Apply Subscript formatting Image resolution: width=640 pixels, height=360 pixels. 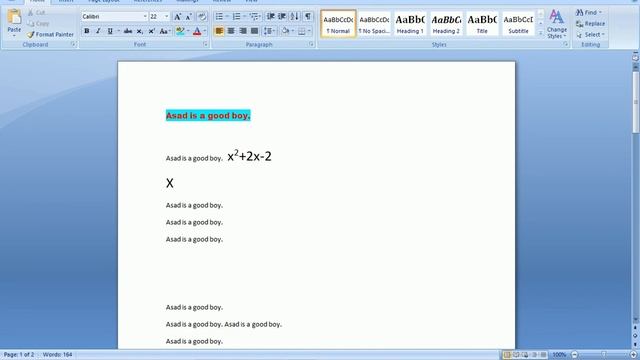tap(140, 31)
